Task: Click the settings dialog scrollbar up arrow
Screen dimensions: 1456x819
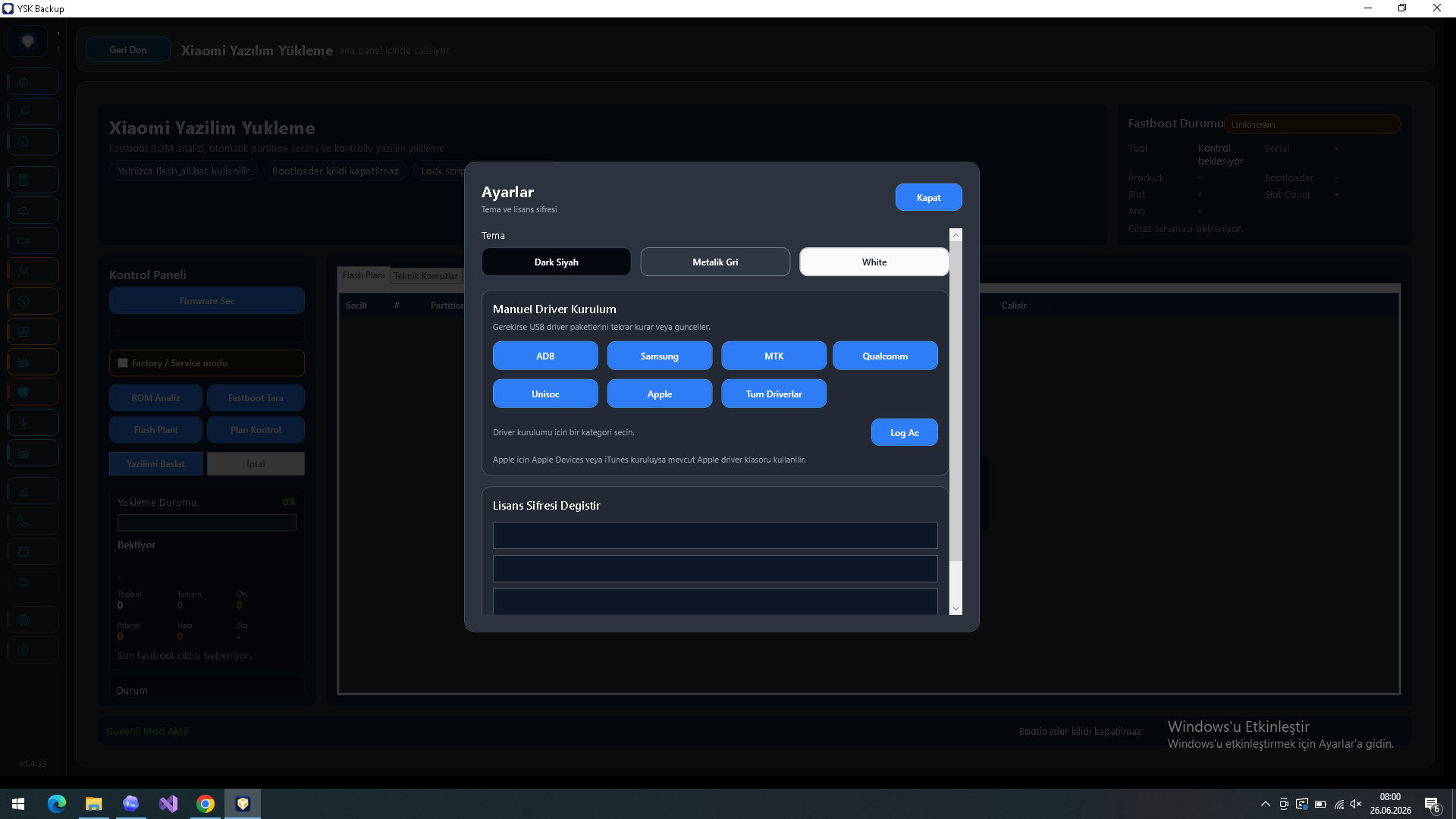Action: point(955,235)
